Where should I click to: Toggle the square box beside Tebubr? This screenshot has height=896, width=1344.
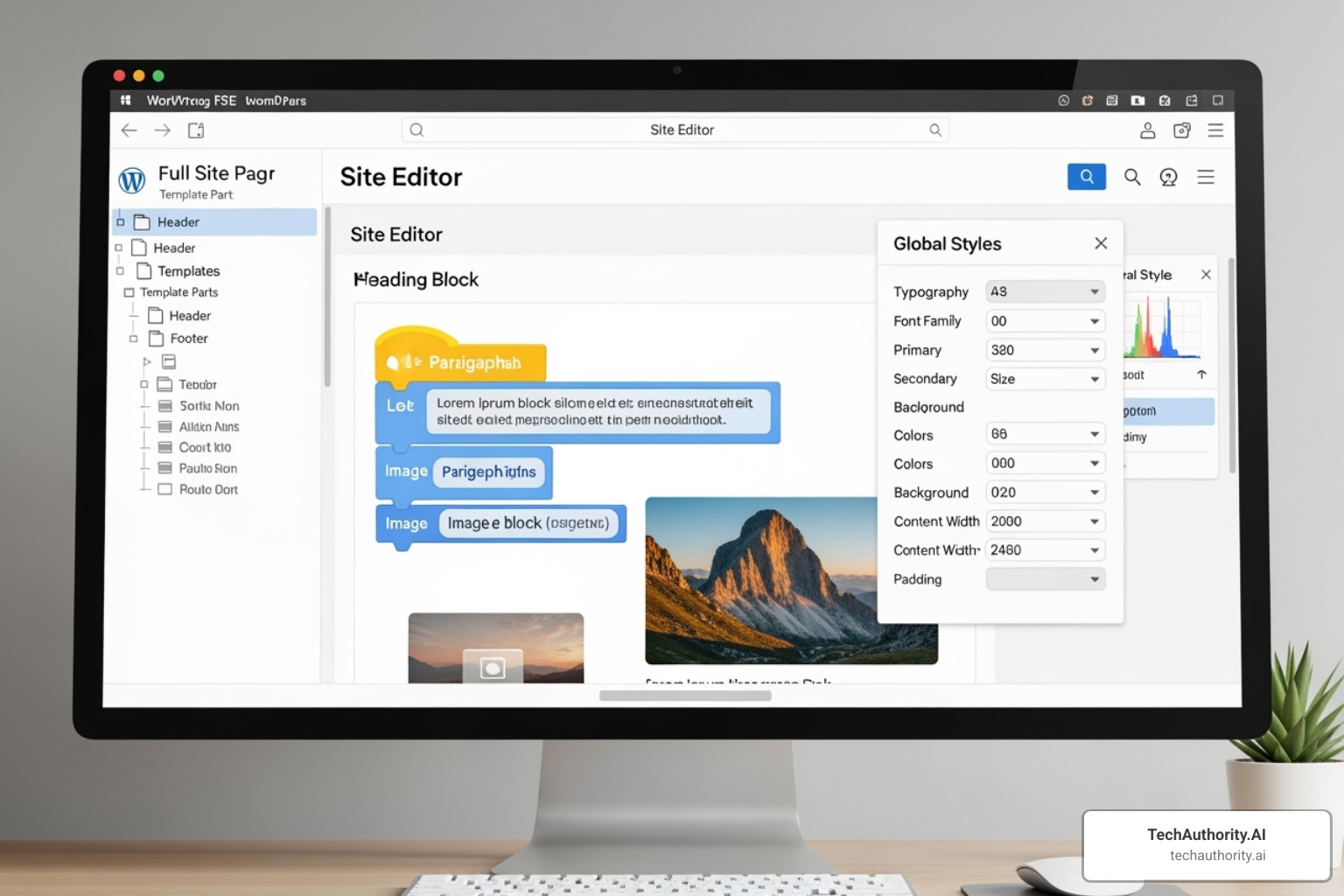tap(144, 384)
